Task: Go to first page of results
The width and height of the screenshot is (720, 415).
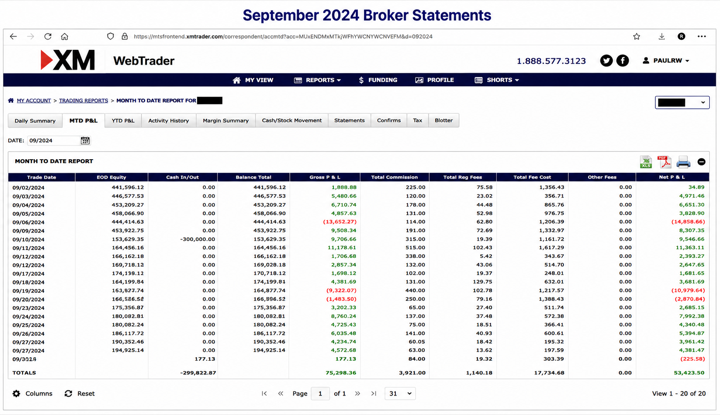Action: [264, 393]
